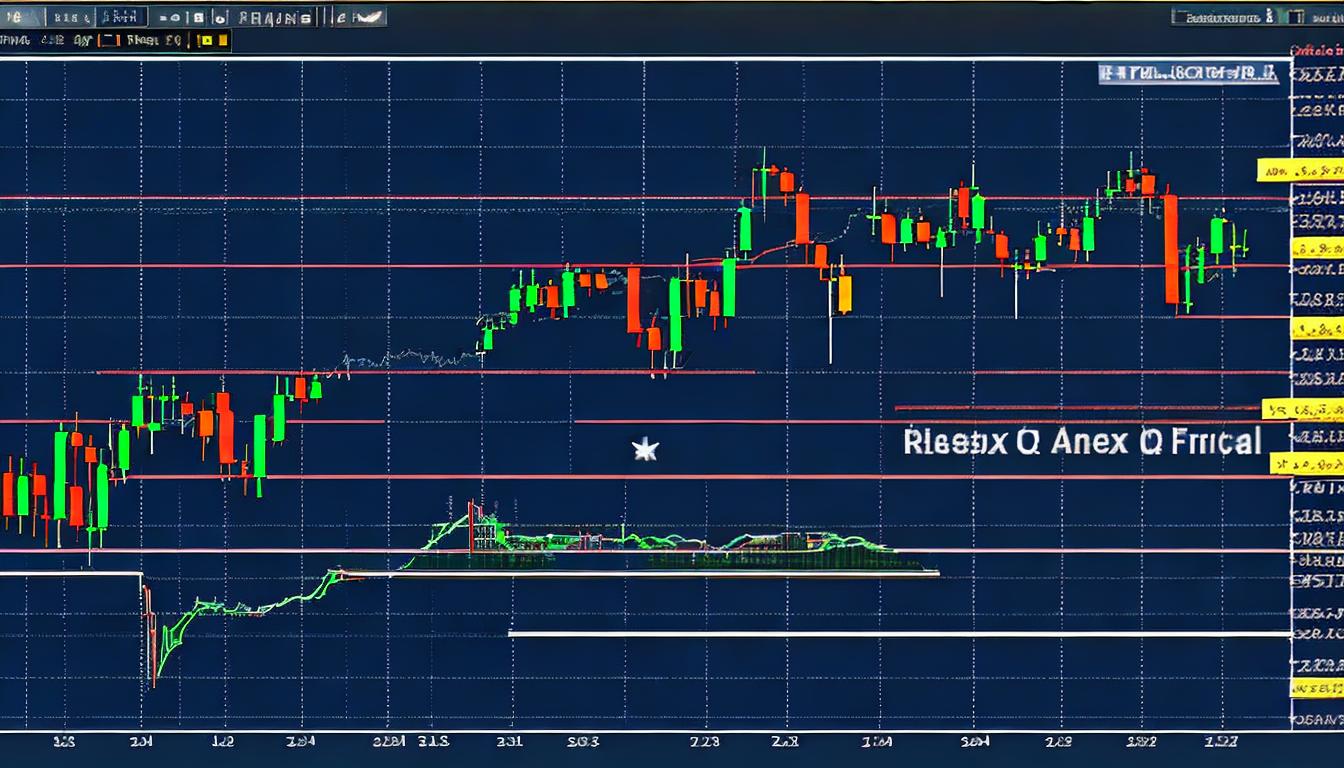Click the orange outlined rectangle icon in second toolbar row

tap(109, 41)
